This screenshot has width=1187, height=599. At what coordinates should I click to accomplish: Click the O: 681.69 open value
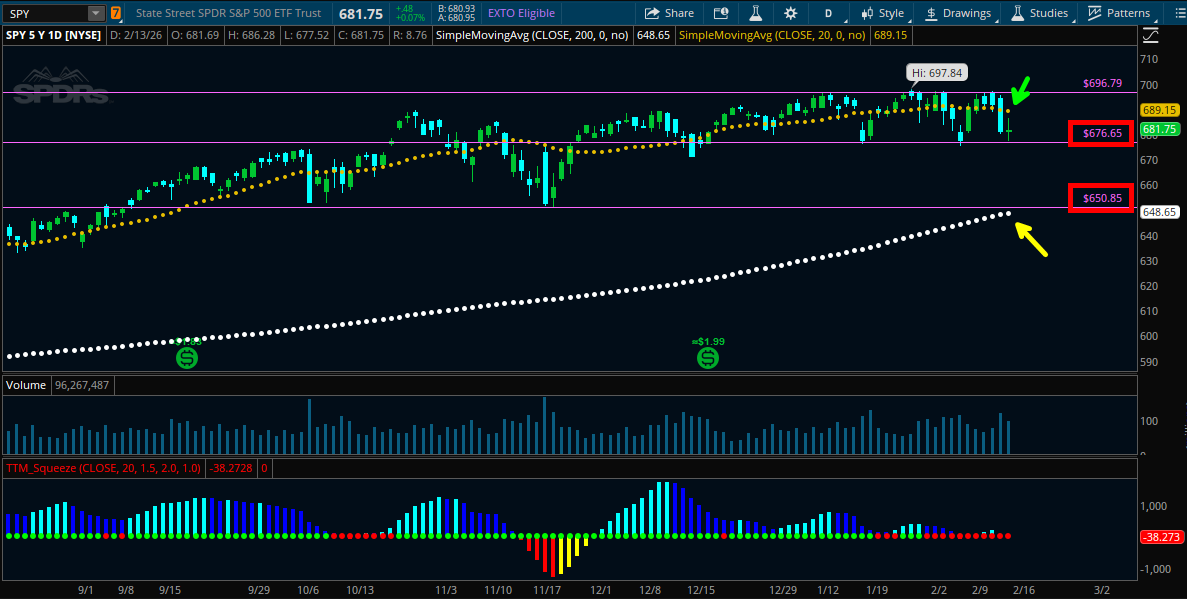point(196,35)
